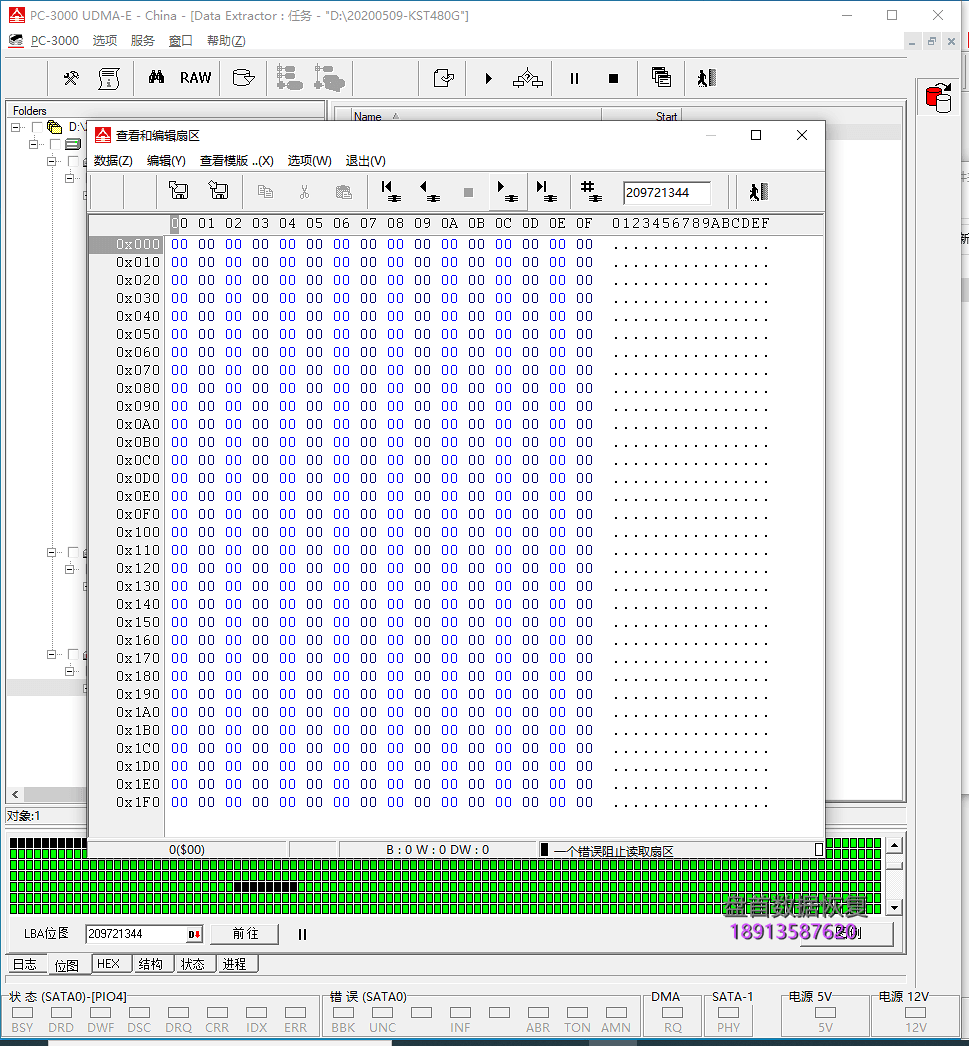The height and width of the screenshot is (1046, 969).
Task: Jump to the first sector
Action: tap(391, 192)
